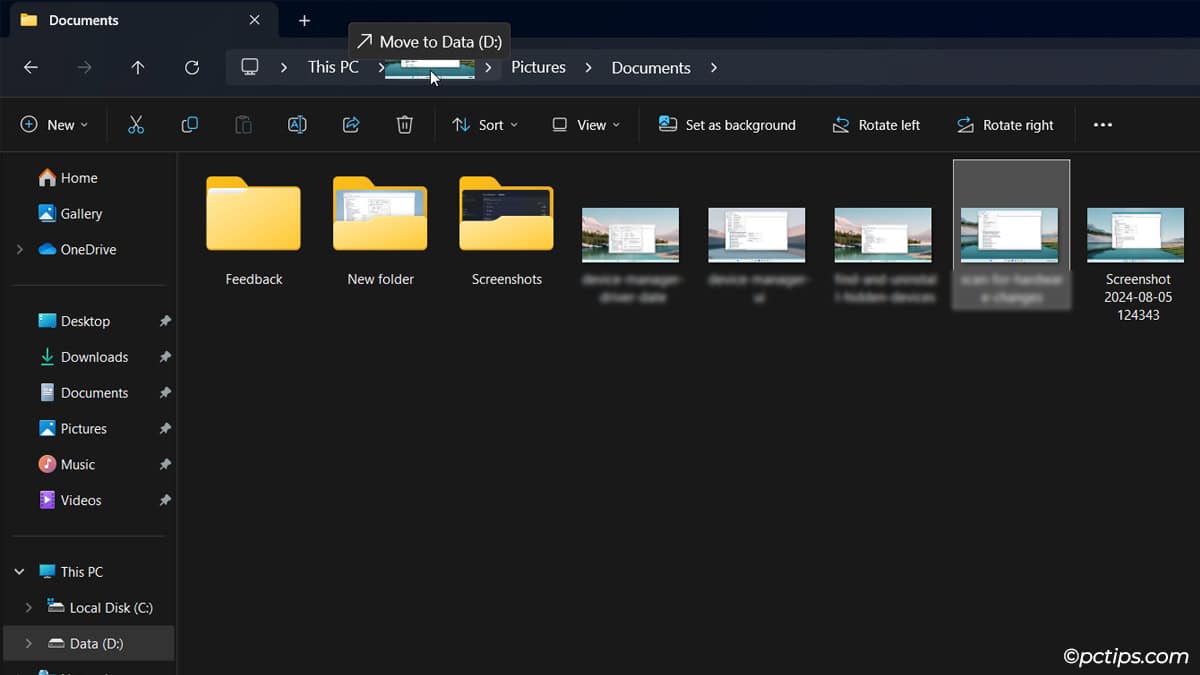Viewport: 1200px width, 675px height.
Task: Open the View options dropdown
Action: pos(585,124)
